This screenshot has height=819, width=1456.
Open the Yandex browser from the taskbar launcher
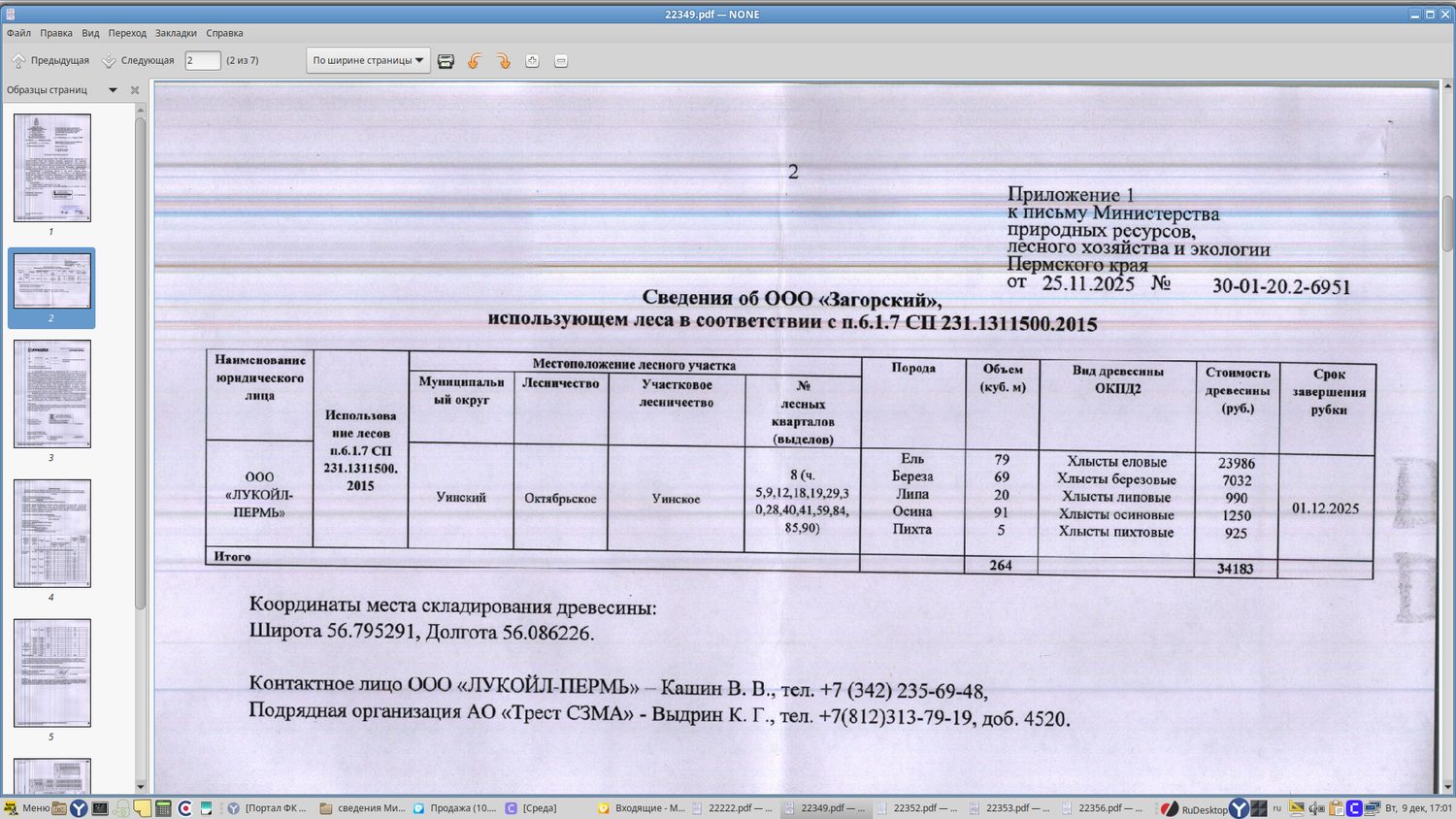[x=79, y=808]
